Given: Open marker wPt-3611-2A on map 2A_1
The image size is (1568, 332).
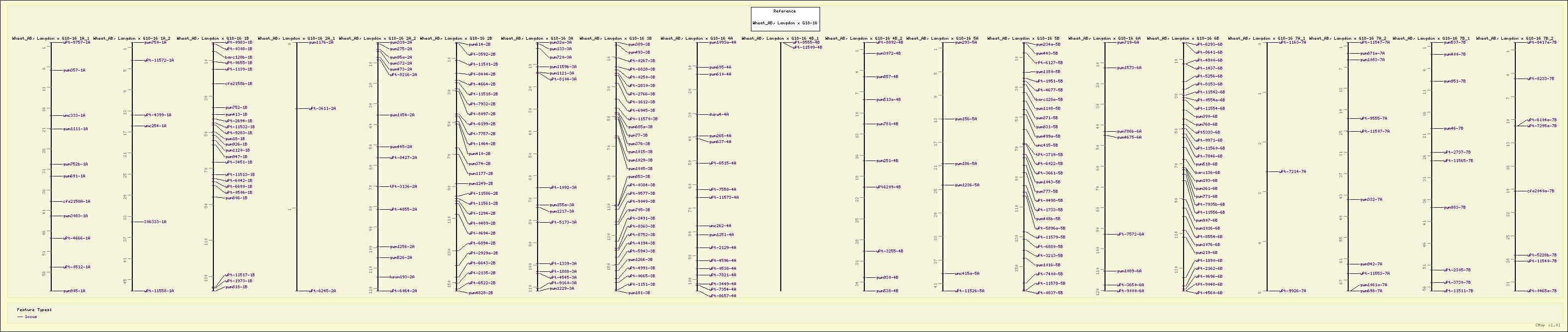Looking at the screenshot, I should (322, 108).
